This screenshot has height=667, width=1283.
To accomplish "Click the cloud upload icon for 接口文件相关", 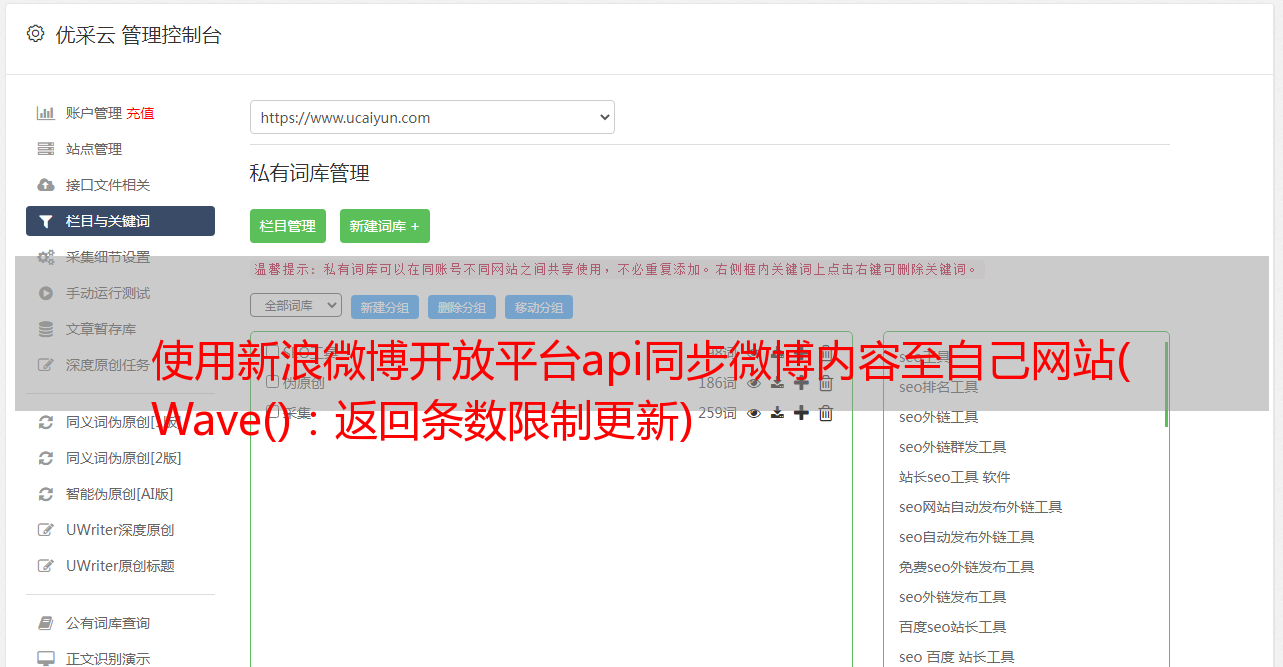I will click(x=46, y=185).
